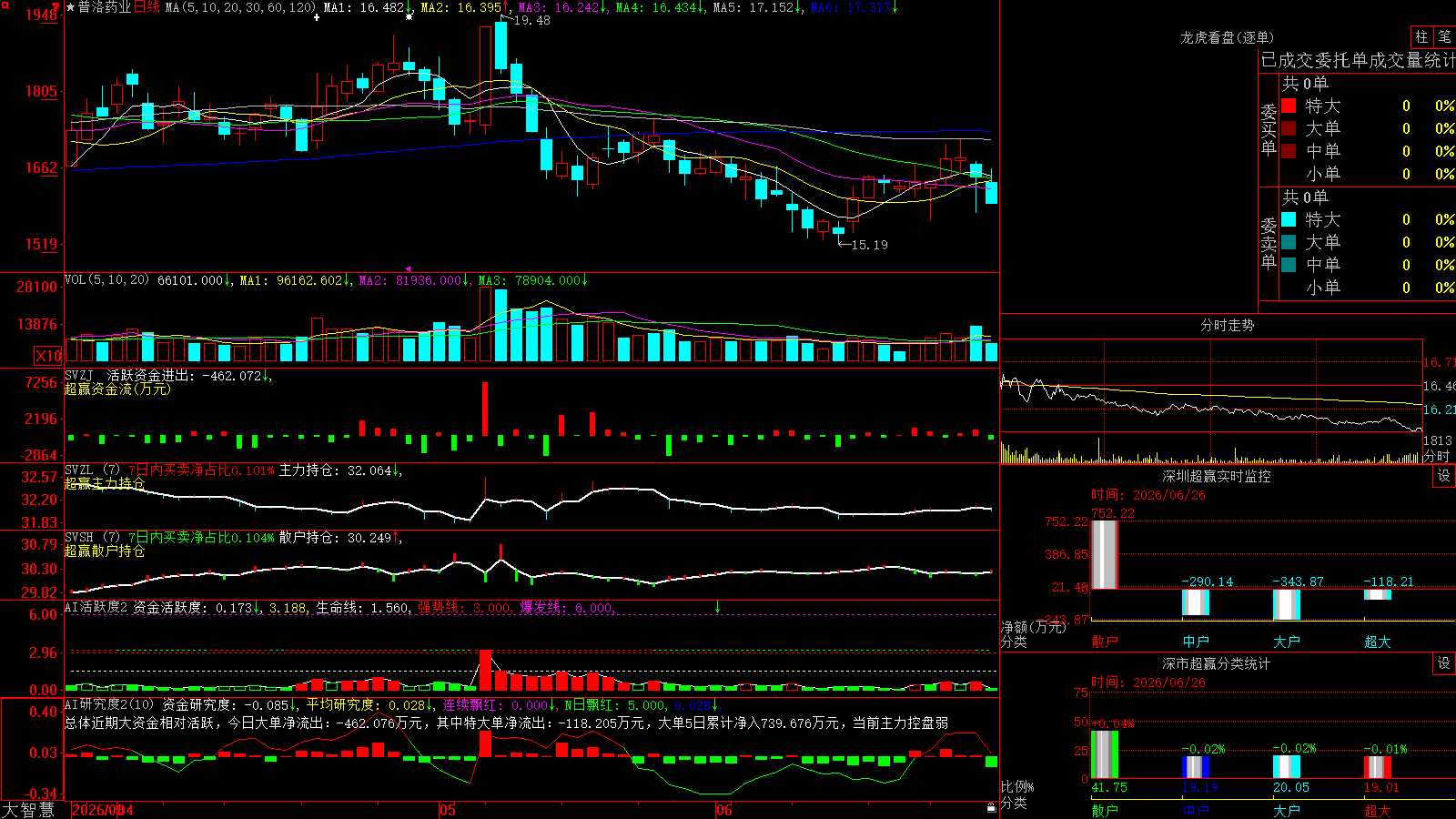This screenshot has height=819, width=1456.
Task: Click the 20.05 大户 value in 深市超赢分类统计
Action: (1291, 787)
